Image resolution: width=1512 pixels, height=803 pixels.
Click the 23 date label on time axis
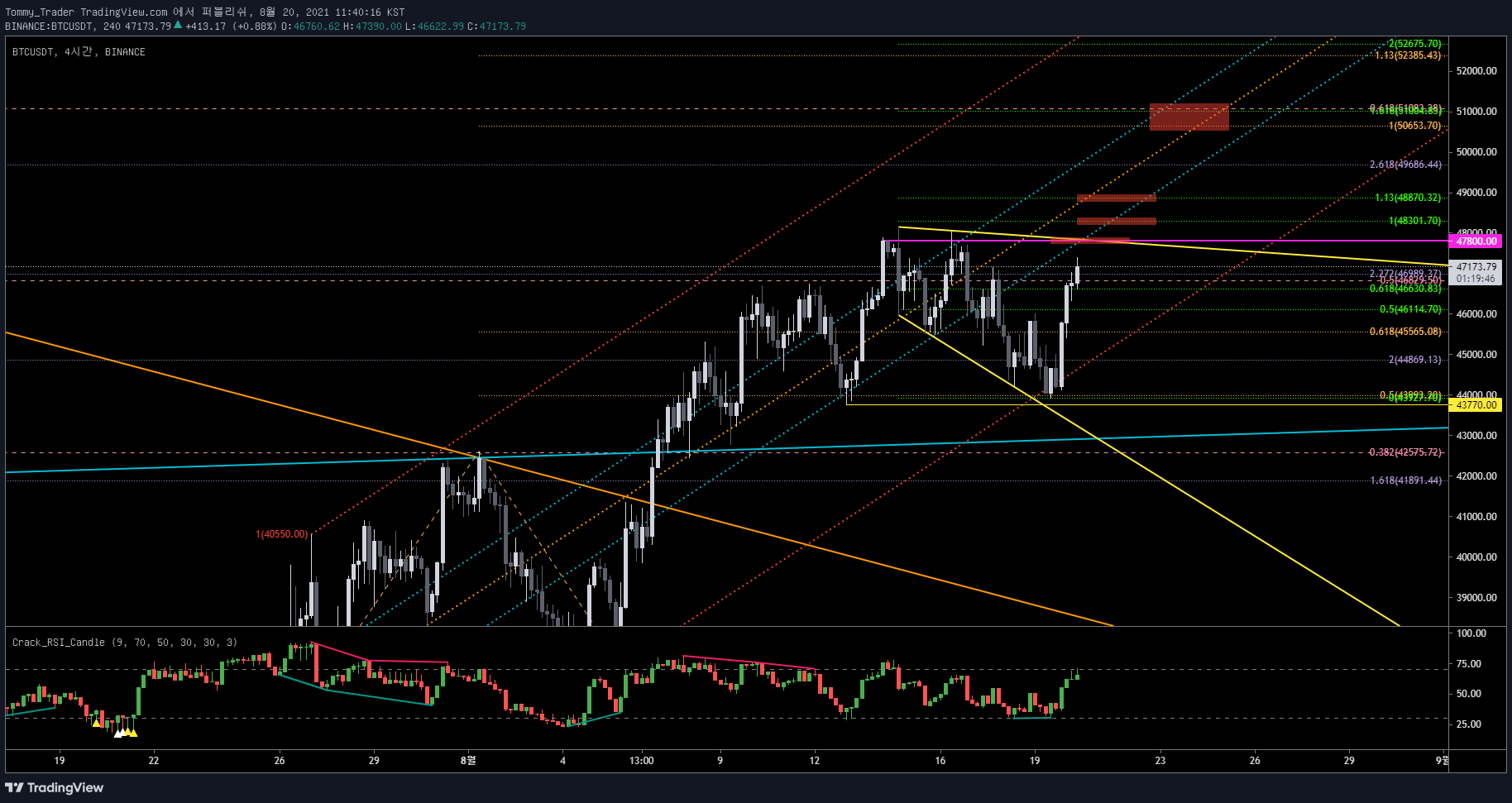click(x=1160, y=761)
